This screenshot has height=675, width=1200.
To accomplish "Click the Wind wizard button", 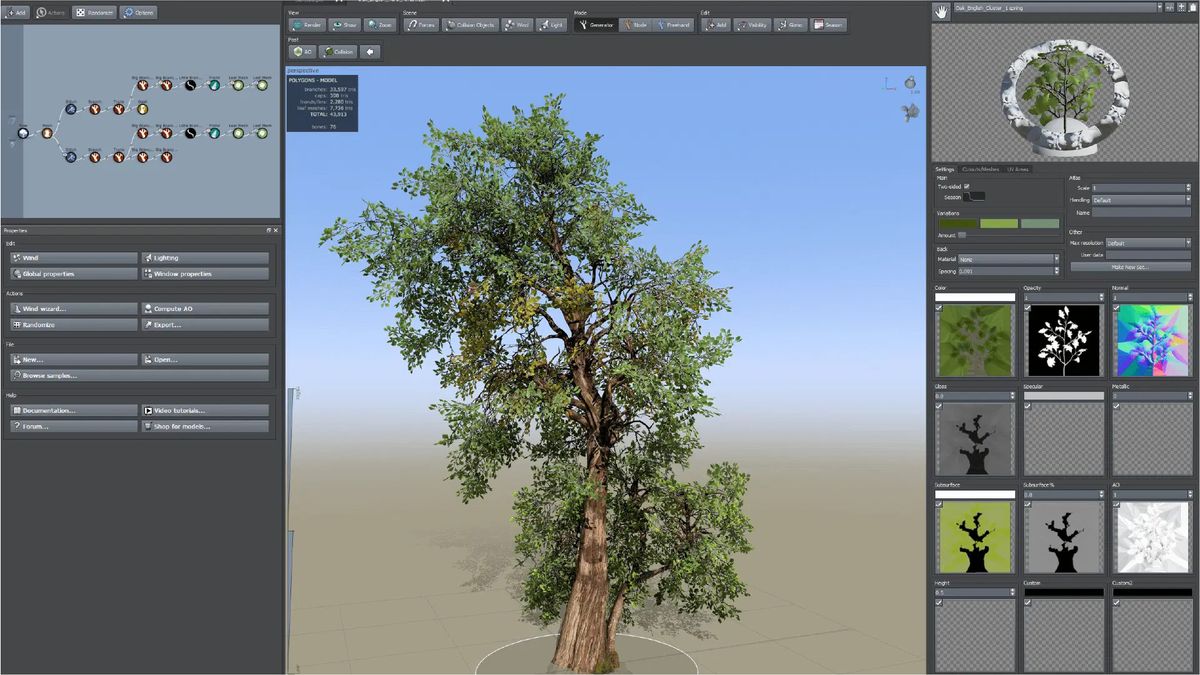I will click(x=74, y=309).
